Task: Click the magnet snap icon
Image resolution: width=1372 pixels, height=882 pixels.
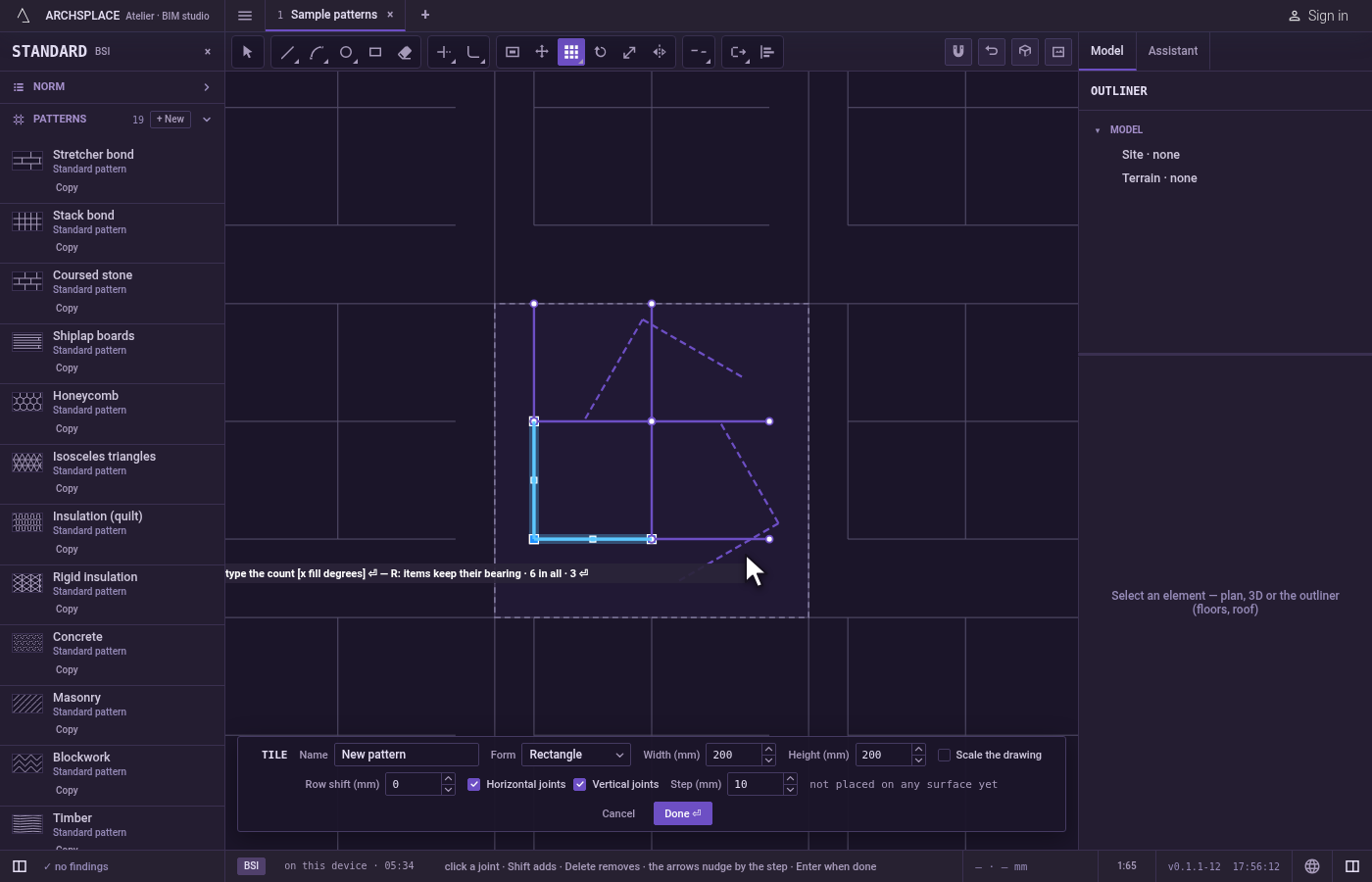Action: tap(958, 52)
